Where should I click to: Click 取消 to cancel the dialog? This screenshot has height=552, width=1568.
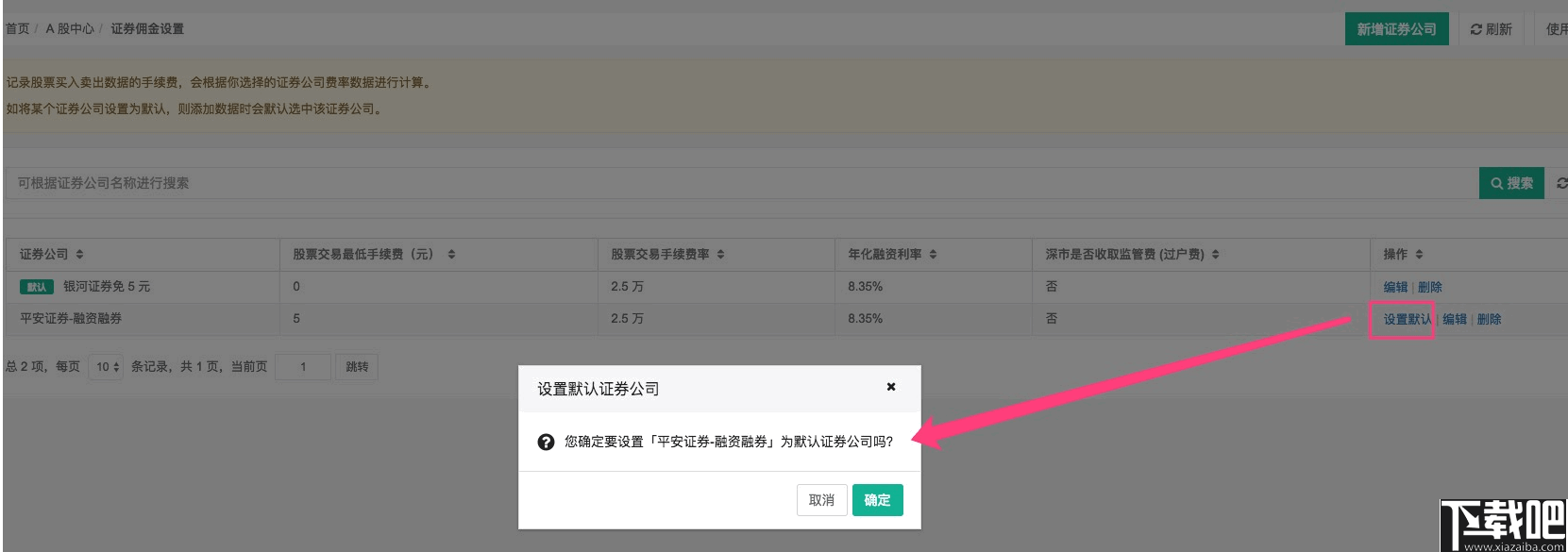pyautogui.click(x=821, y=500)
